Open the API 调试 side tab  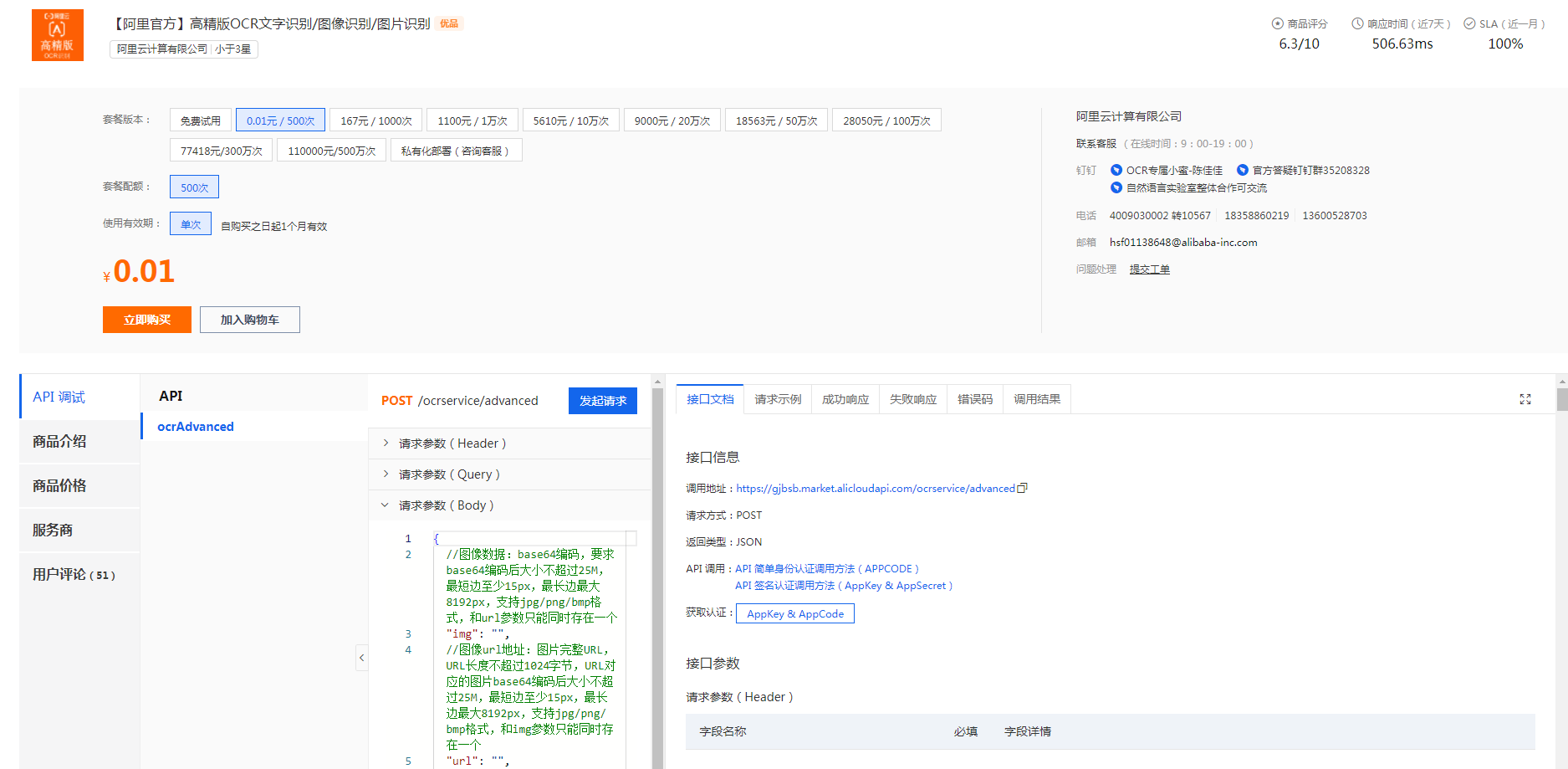79,397
